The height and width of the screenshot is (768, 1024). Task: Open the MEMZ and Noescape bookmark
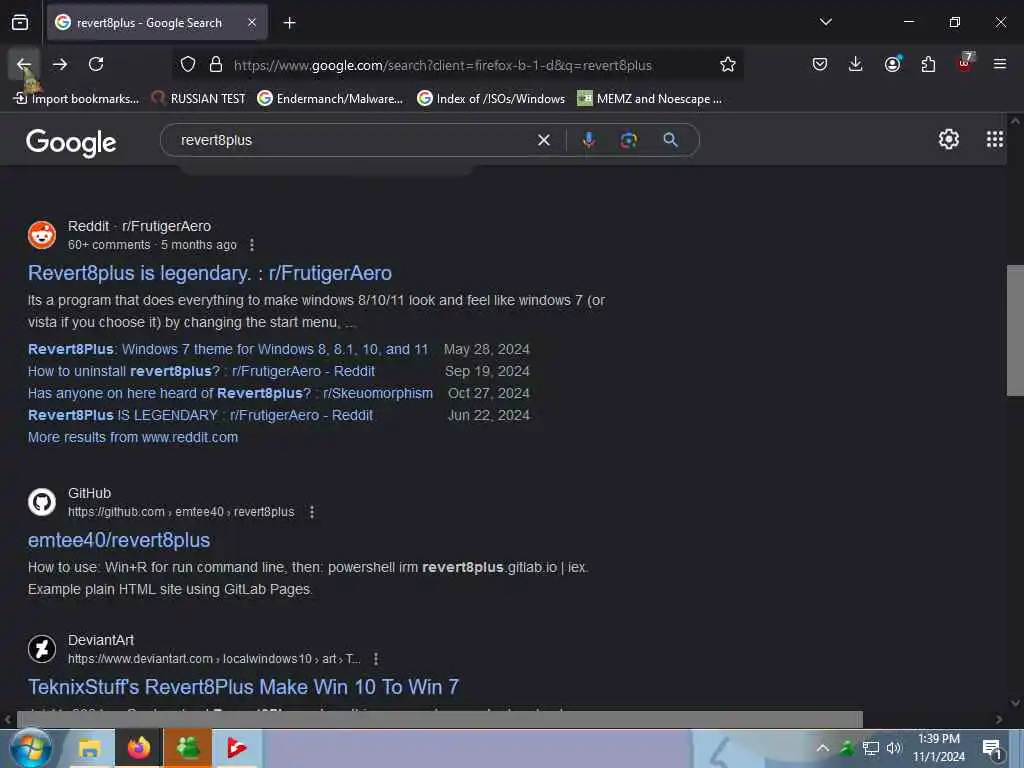click(650, 99)
